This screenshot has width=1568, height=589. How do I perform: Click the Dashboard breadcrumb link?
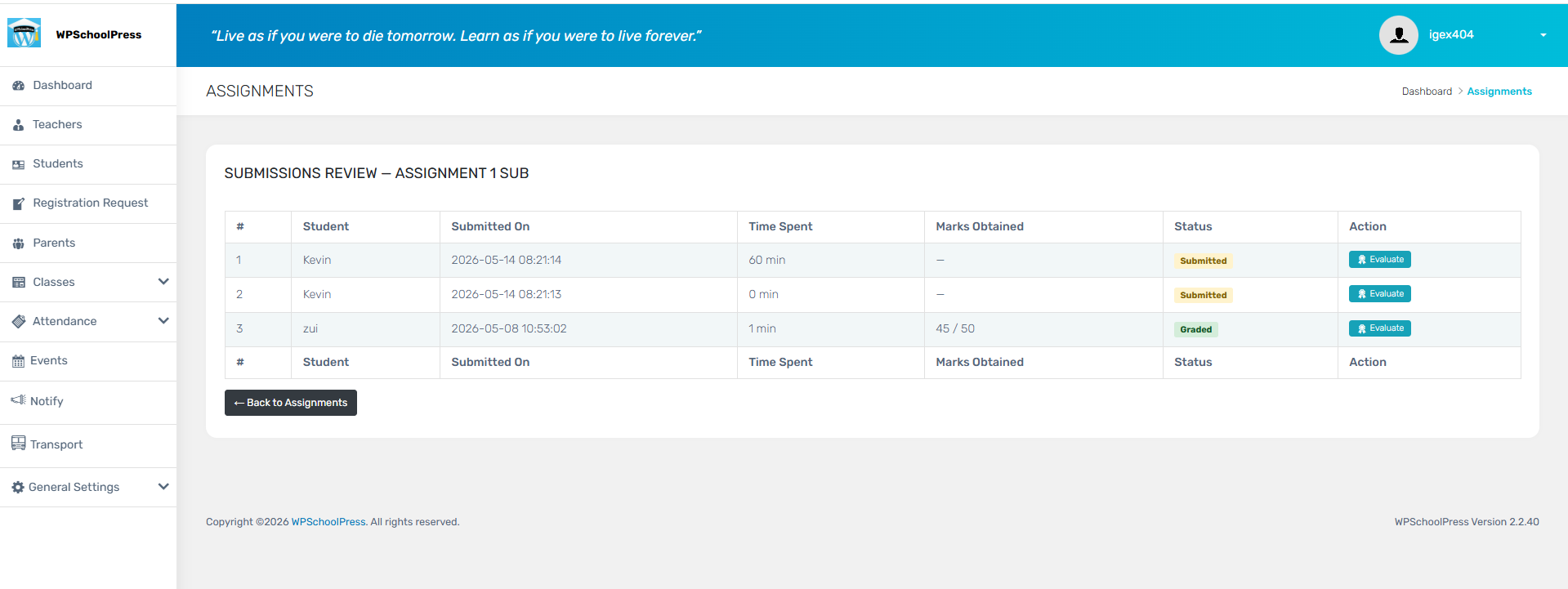coord(1427,91)
